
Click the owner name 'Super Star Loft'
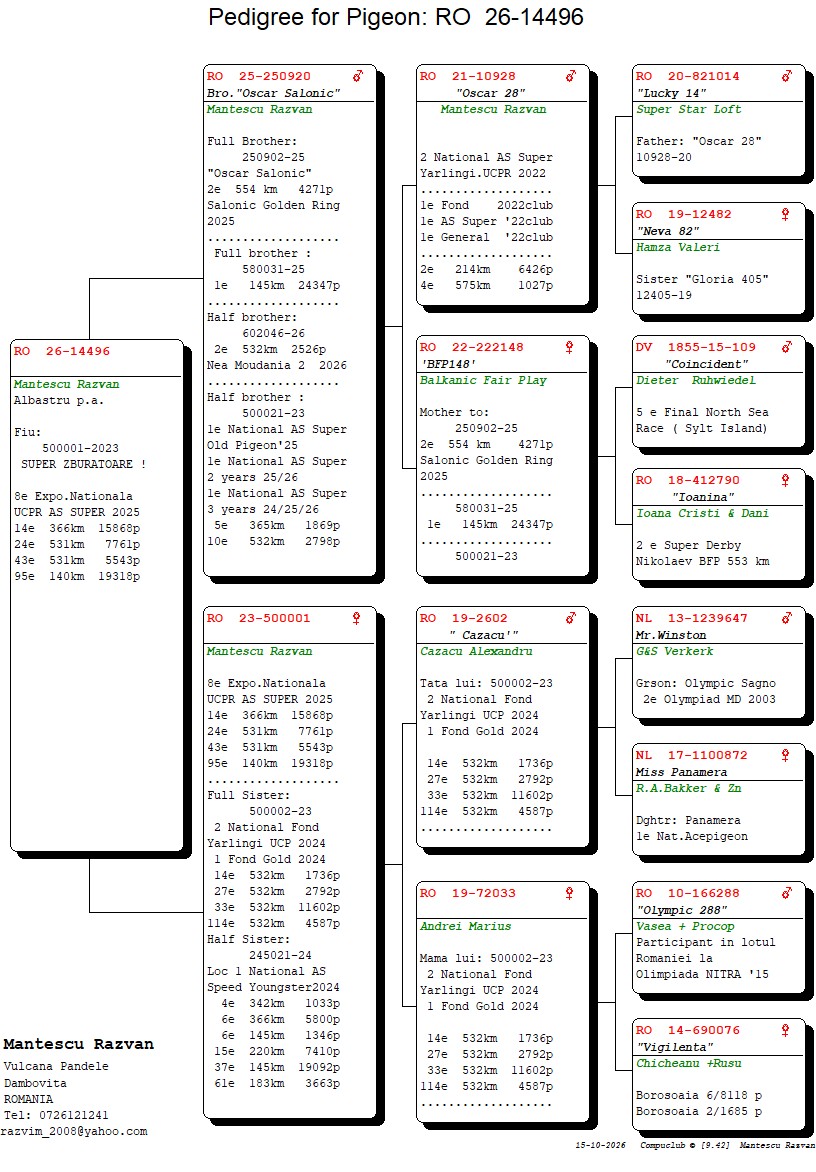click(689, 109)
